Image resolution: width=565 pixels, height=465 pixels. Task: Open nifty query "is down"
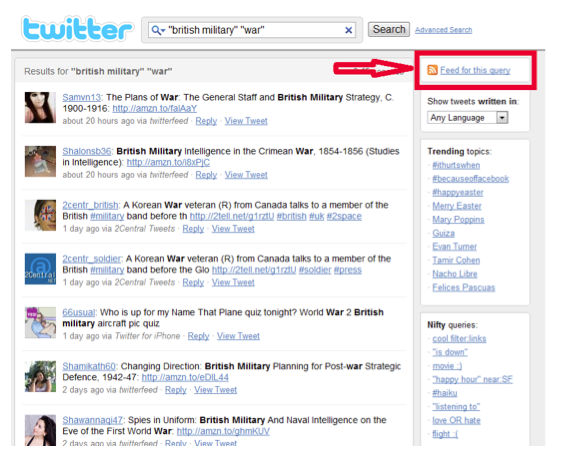pyautogui.click(x=450, y=352)
